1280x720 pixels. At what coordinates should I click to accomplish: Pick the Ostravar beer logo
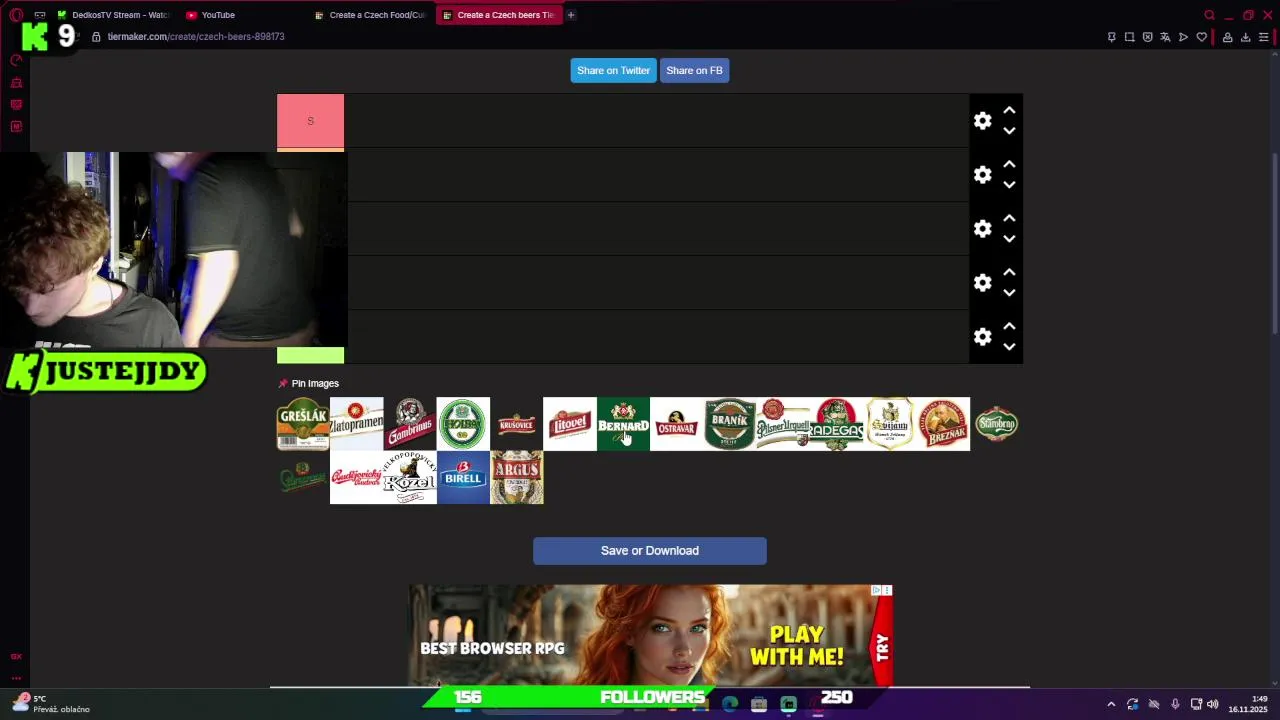677,424
